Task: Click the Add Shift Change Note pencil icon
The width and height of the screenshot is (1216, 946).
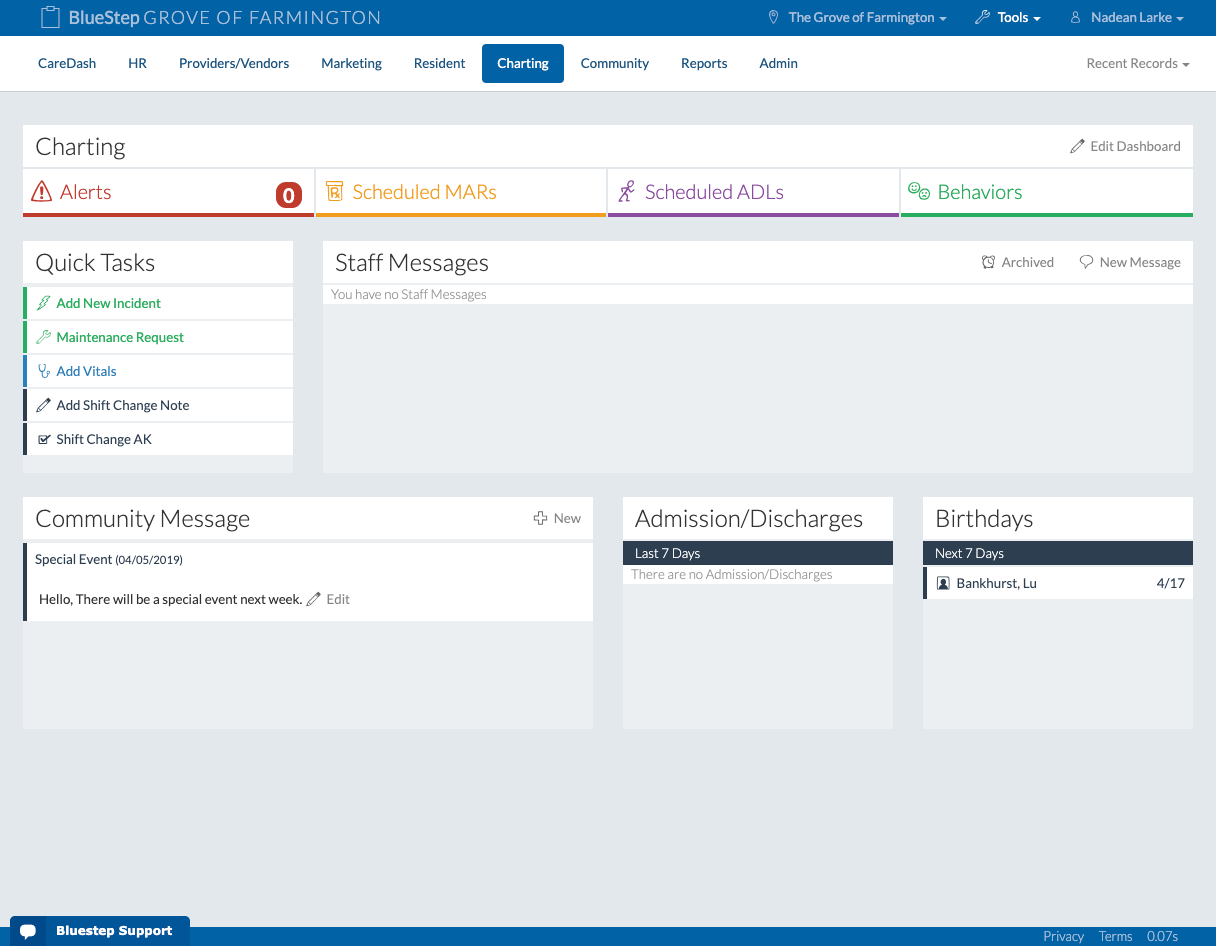Action: coord(43,405)
